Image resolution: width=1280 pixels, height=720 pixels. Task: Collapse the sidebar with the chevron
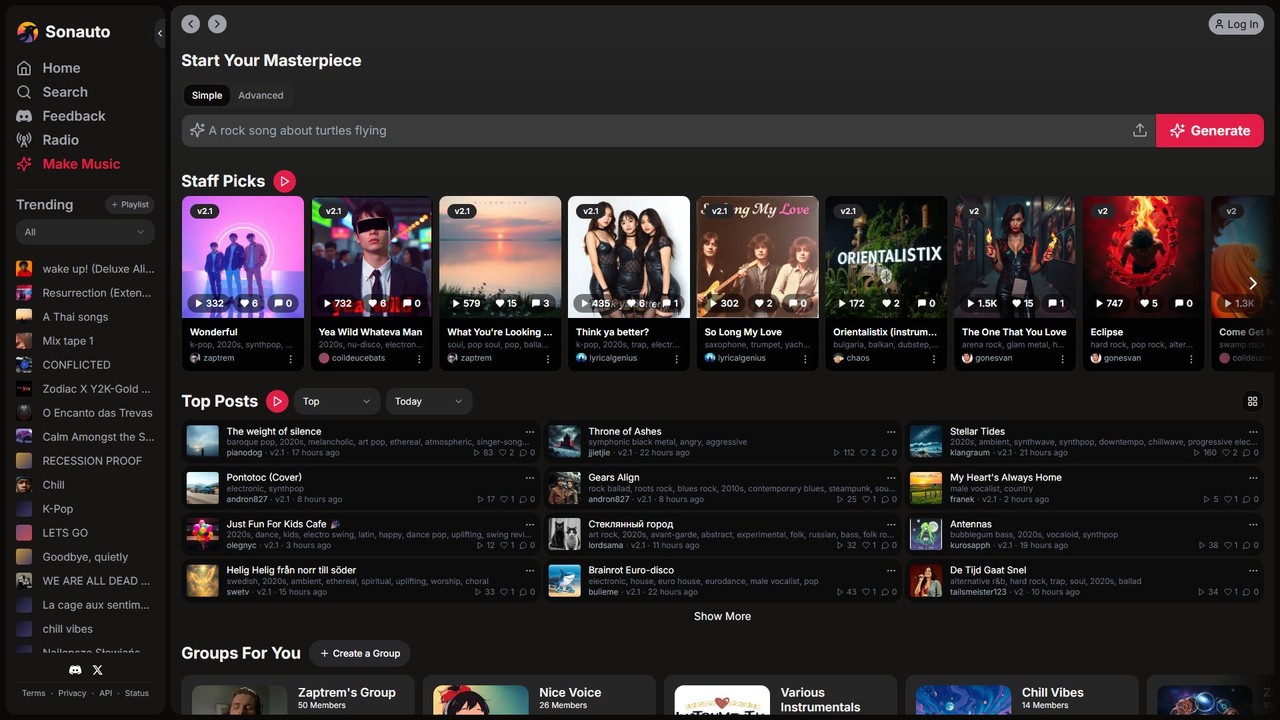(x=160, y=33)
